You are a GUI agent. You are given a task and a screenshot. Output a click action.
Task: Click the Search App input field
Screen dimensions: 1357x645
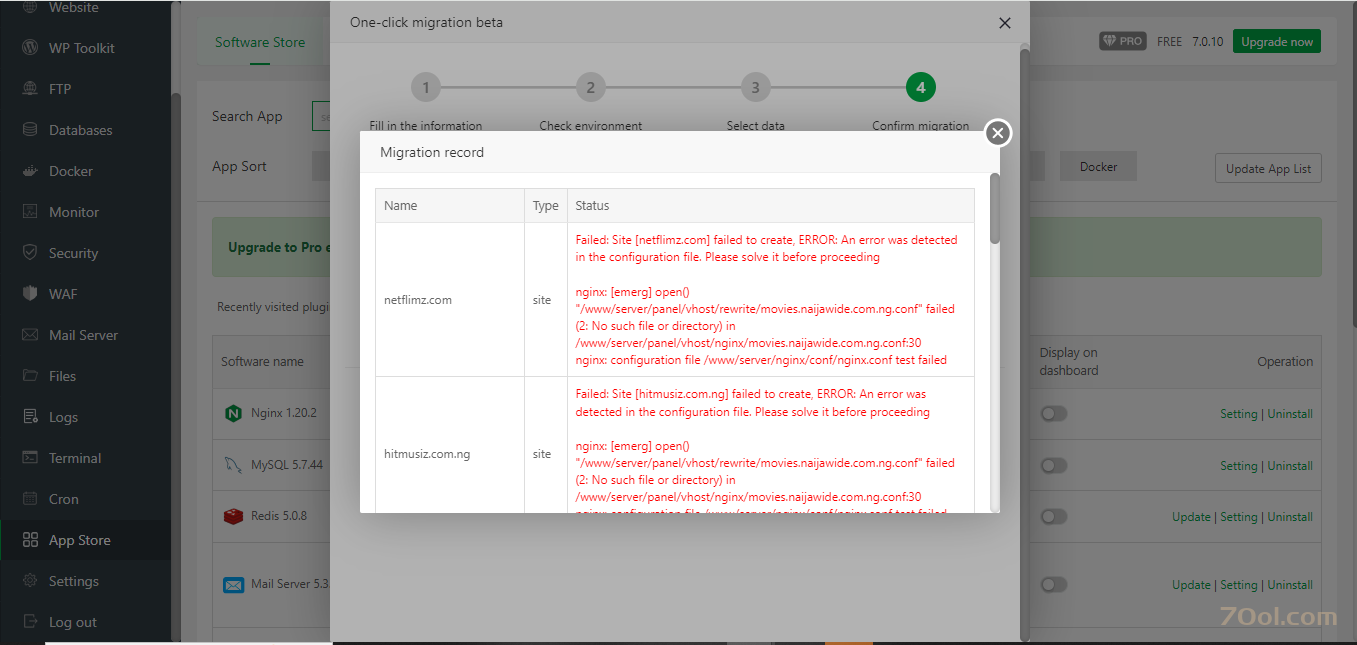[322, 117]
